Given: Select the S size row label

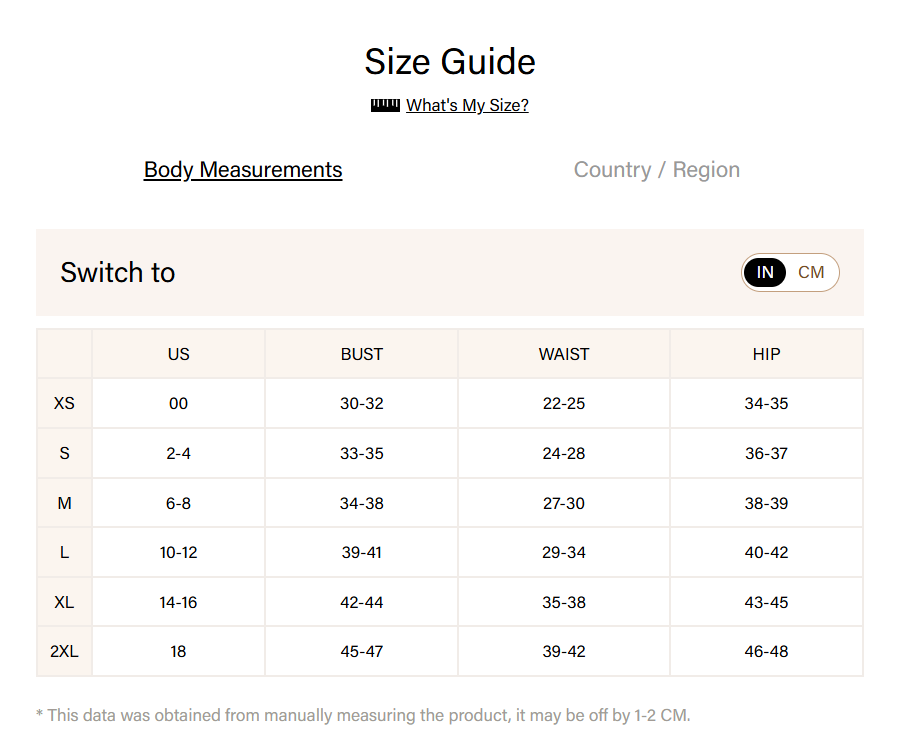Looking at the screenshot, I should [x=64, y=453].
